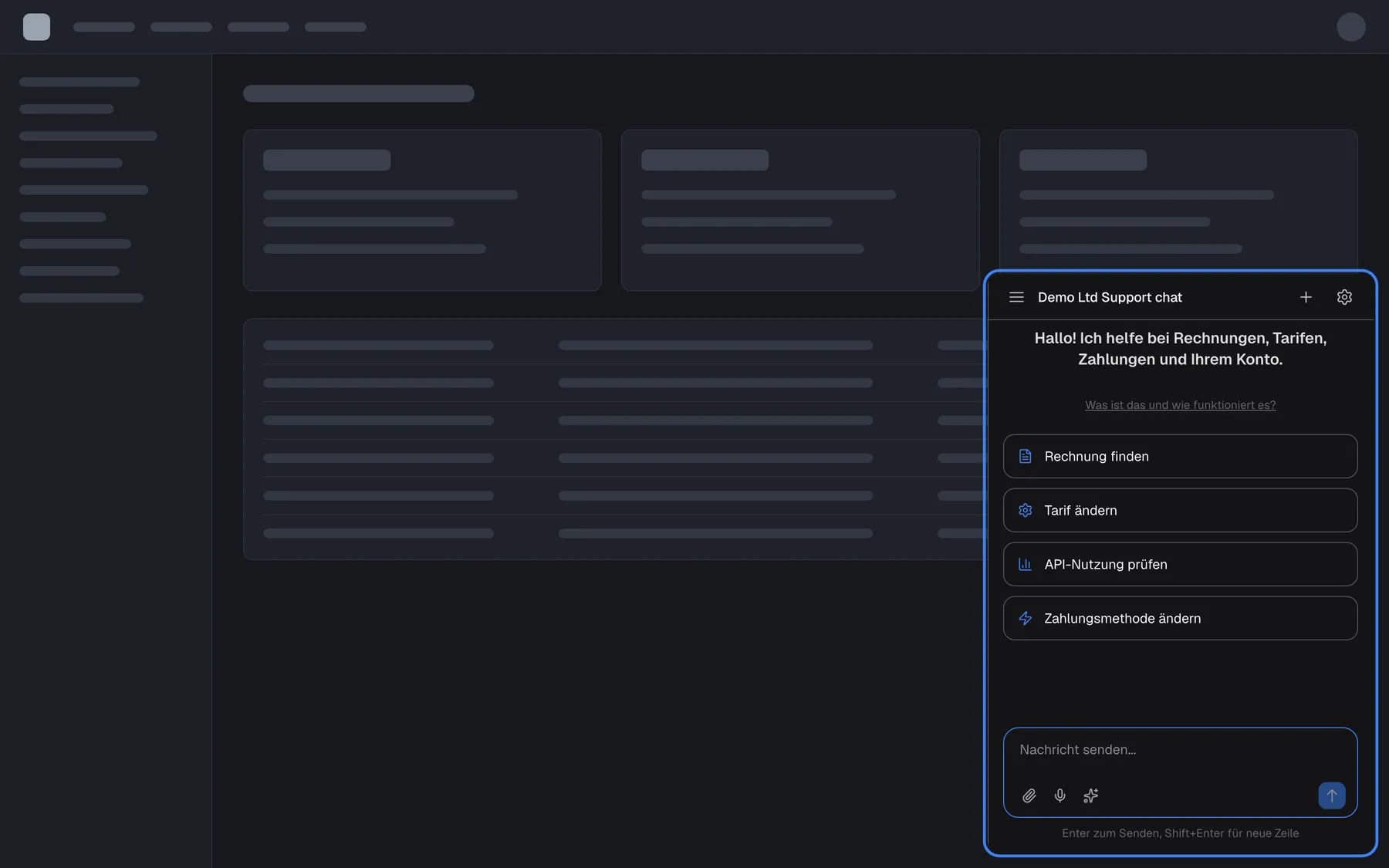Viewport: 1389px width, 868px height.
Task: Click the app logo square in top bar
Action: [36, 27]
